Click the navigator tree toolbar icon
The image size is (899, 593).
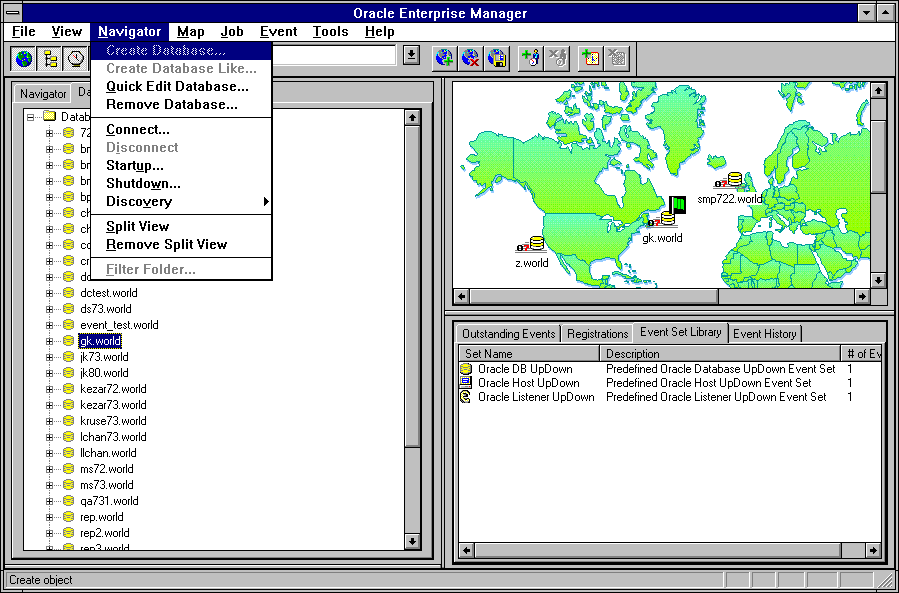coord(50,58)
